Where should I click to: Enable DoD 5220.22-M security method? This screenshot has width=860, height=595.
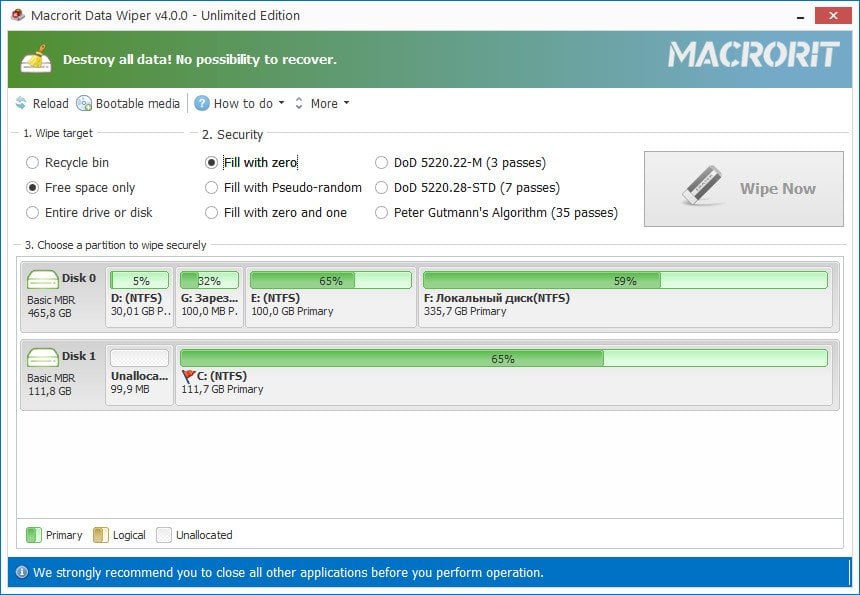tap(381, 162)
